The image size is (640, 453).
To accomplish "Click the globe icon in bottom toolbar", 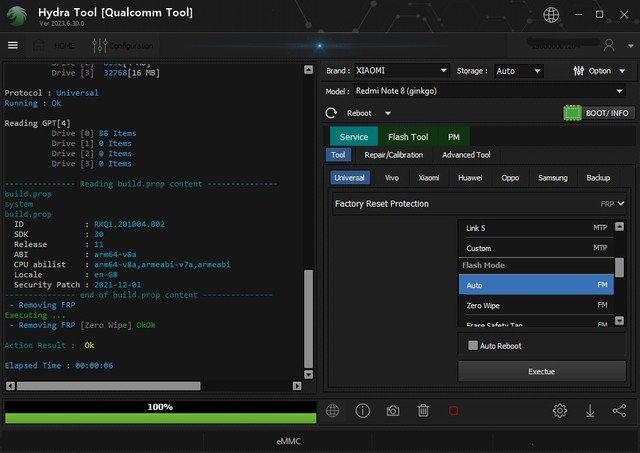I will [x=333, y=411].
